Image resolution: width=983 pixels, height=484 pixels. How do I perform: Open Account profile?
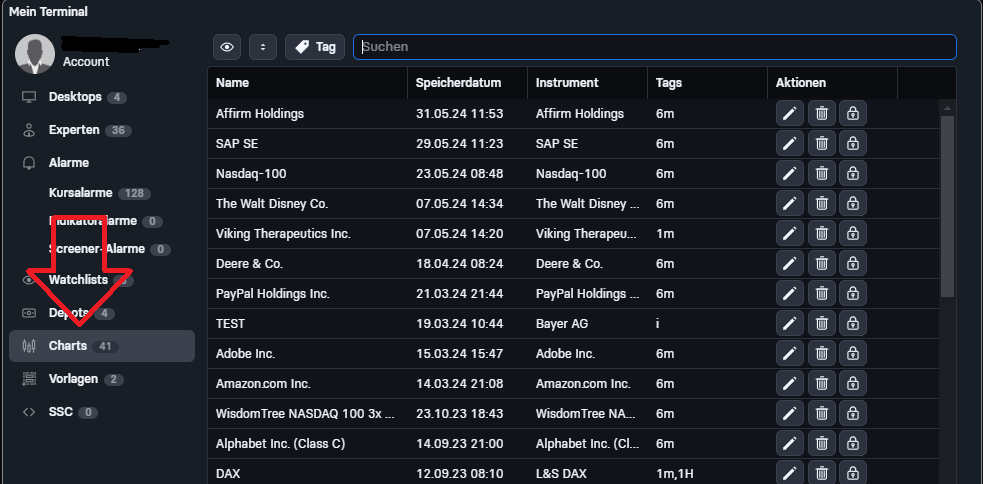[x=86, y=61]
